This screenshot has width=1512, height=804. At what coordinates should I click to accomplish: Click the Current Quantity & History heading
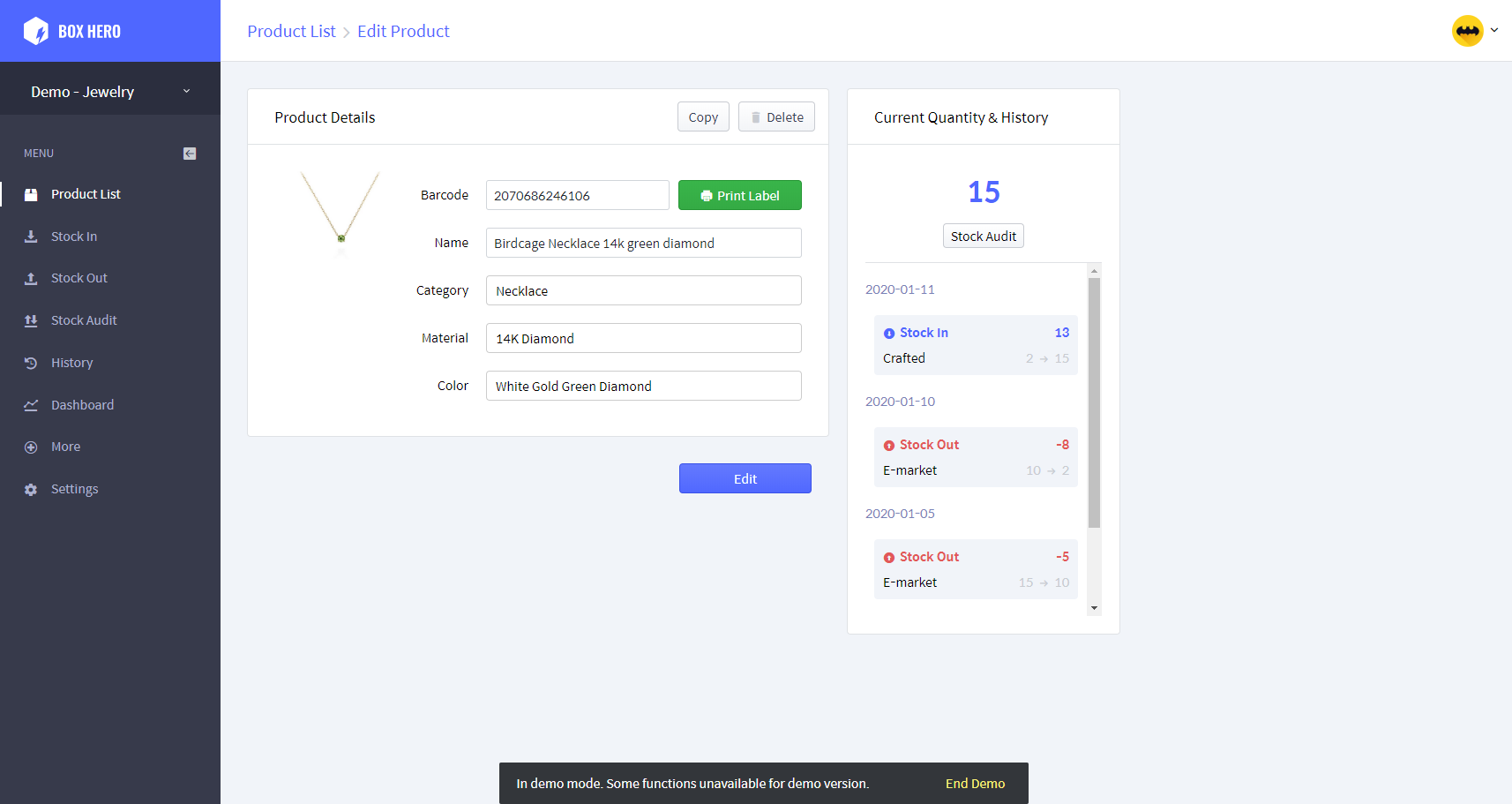coord(962,117)
